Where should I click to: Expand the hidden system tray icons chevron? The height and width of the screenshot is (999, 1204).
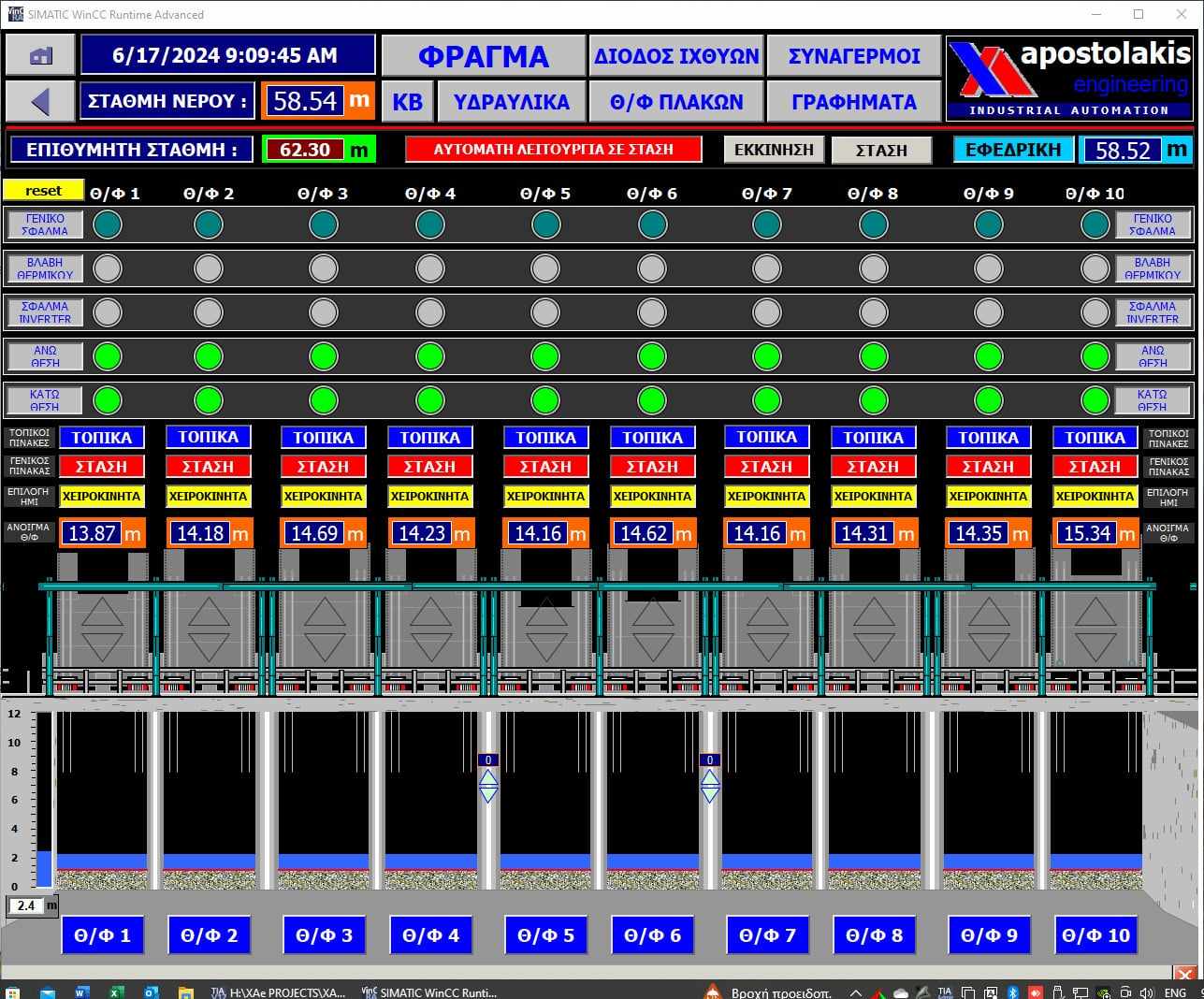pyautogui.click(x=856, y=992)
